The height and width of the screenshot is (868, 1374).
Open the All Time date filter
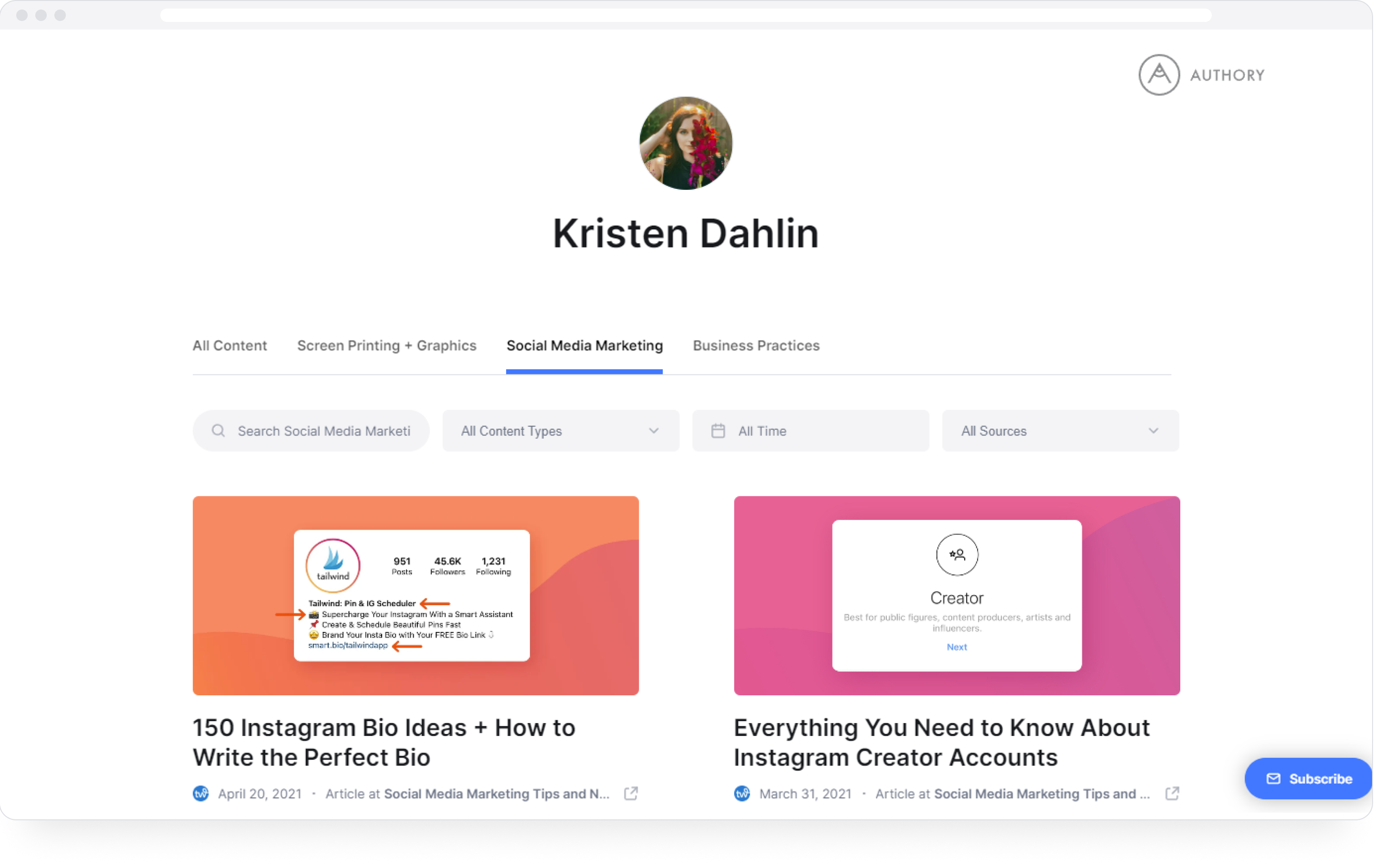(x=810, y=431)
